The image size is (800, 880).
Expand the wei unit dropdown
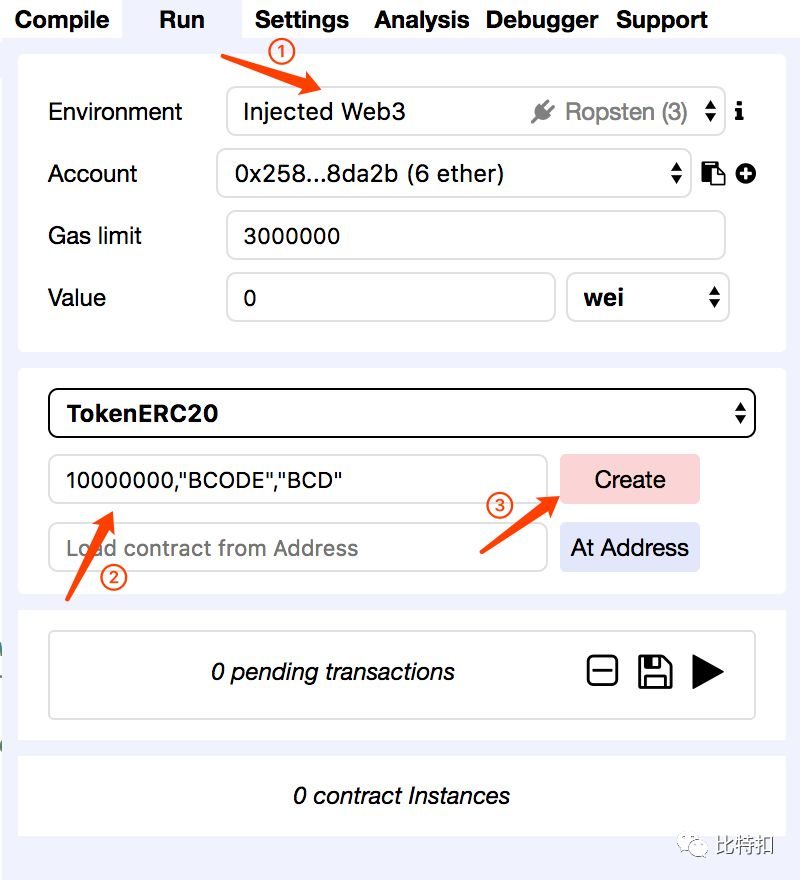pos(648,297)
